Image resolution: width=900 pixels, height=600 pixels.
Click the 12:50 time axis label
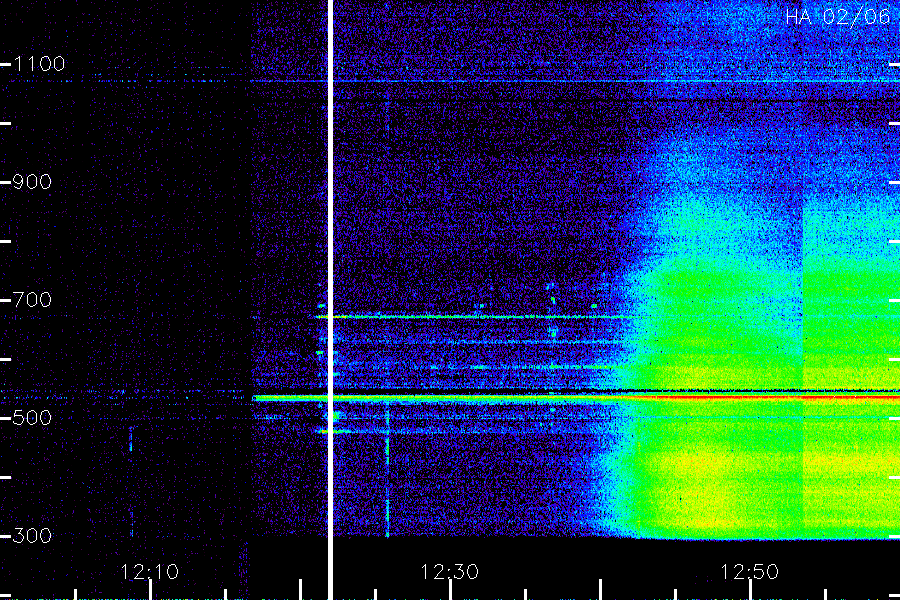coord(750,572)
